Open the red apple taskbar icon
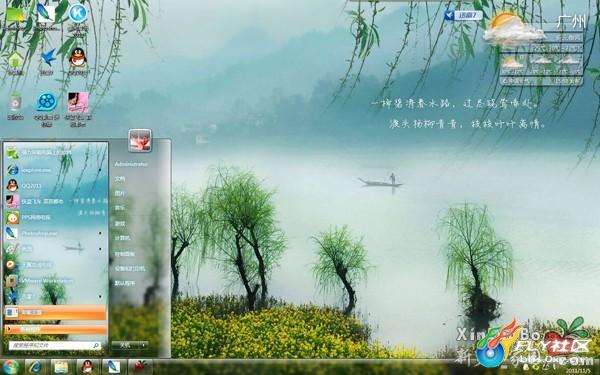Image resolution: width=600 pixels, height=375 pixels. point(140,367)
